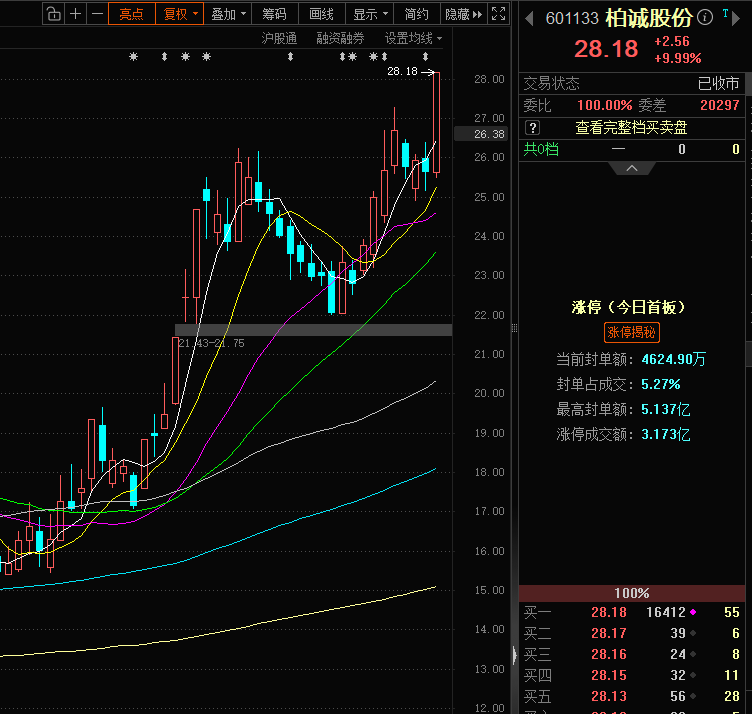Click 买二 price 28.17

click(609, 633)
